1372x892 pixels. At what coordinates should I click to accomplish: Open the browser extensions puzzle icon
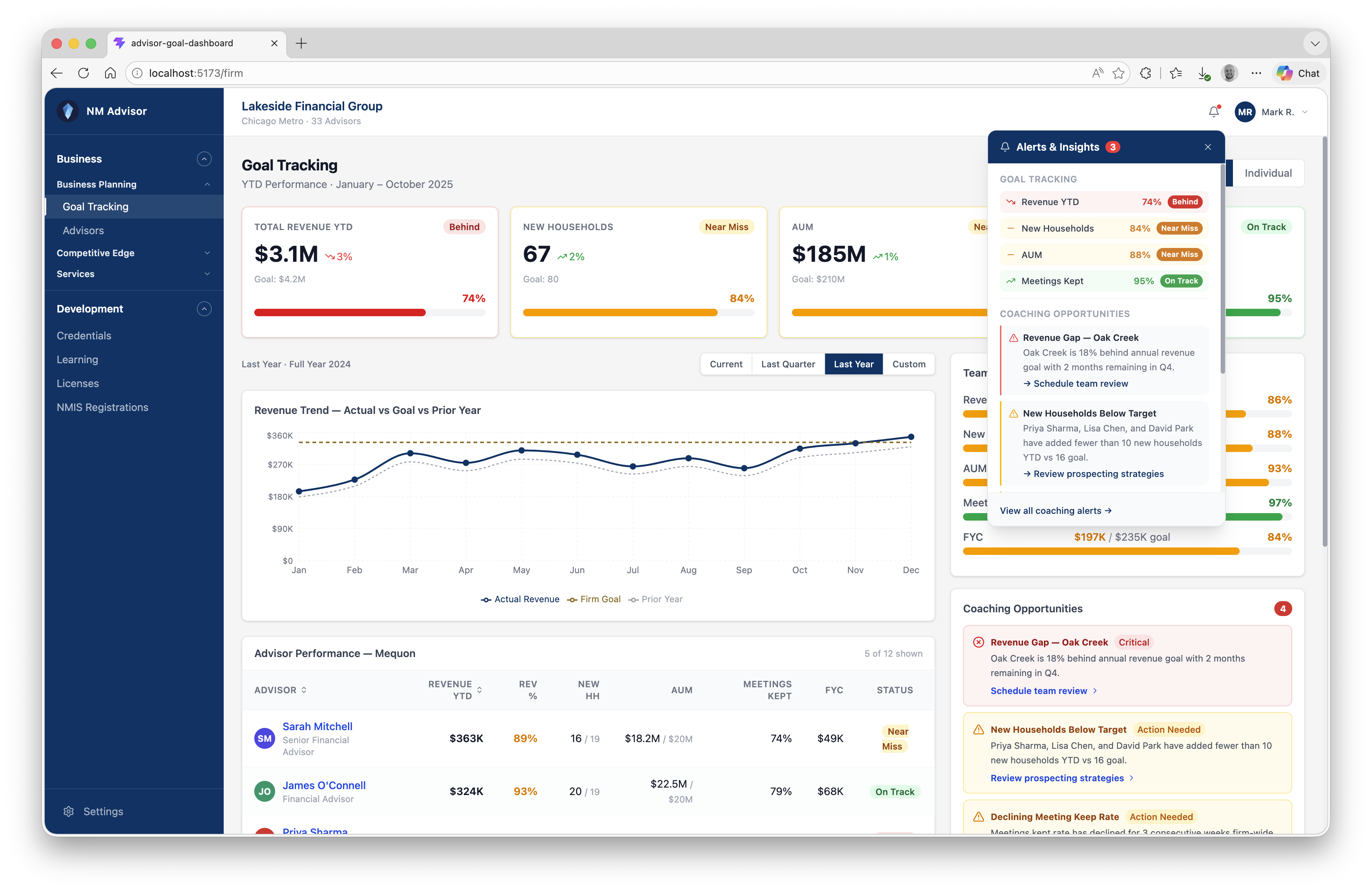pos(1145,73)
